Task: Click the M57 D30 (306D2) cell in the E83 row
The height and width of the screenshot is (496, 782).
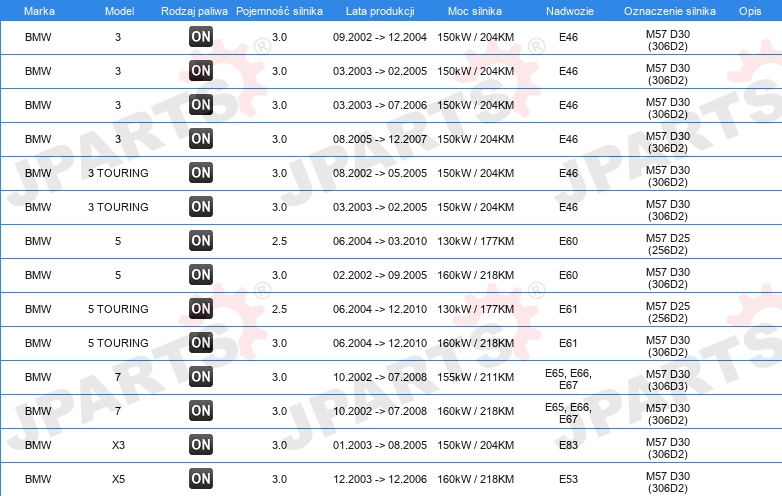Action: (668, 448)
